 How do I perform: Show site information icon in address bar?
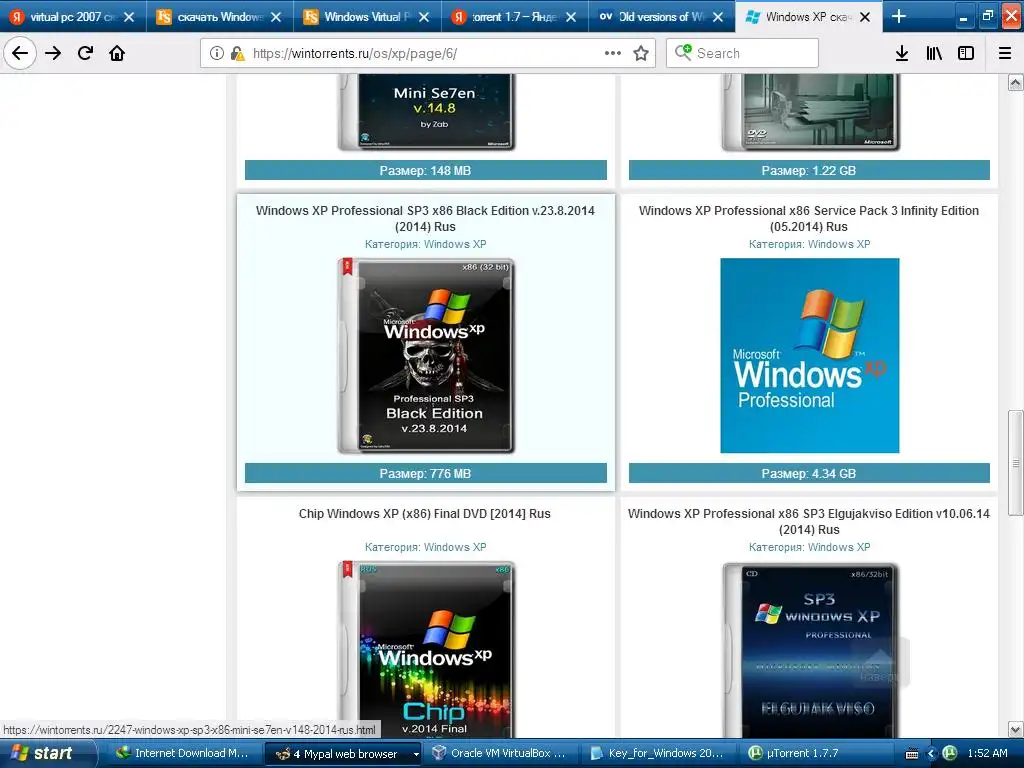[217, 53]
